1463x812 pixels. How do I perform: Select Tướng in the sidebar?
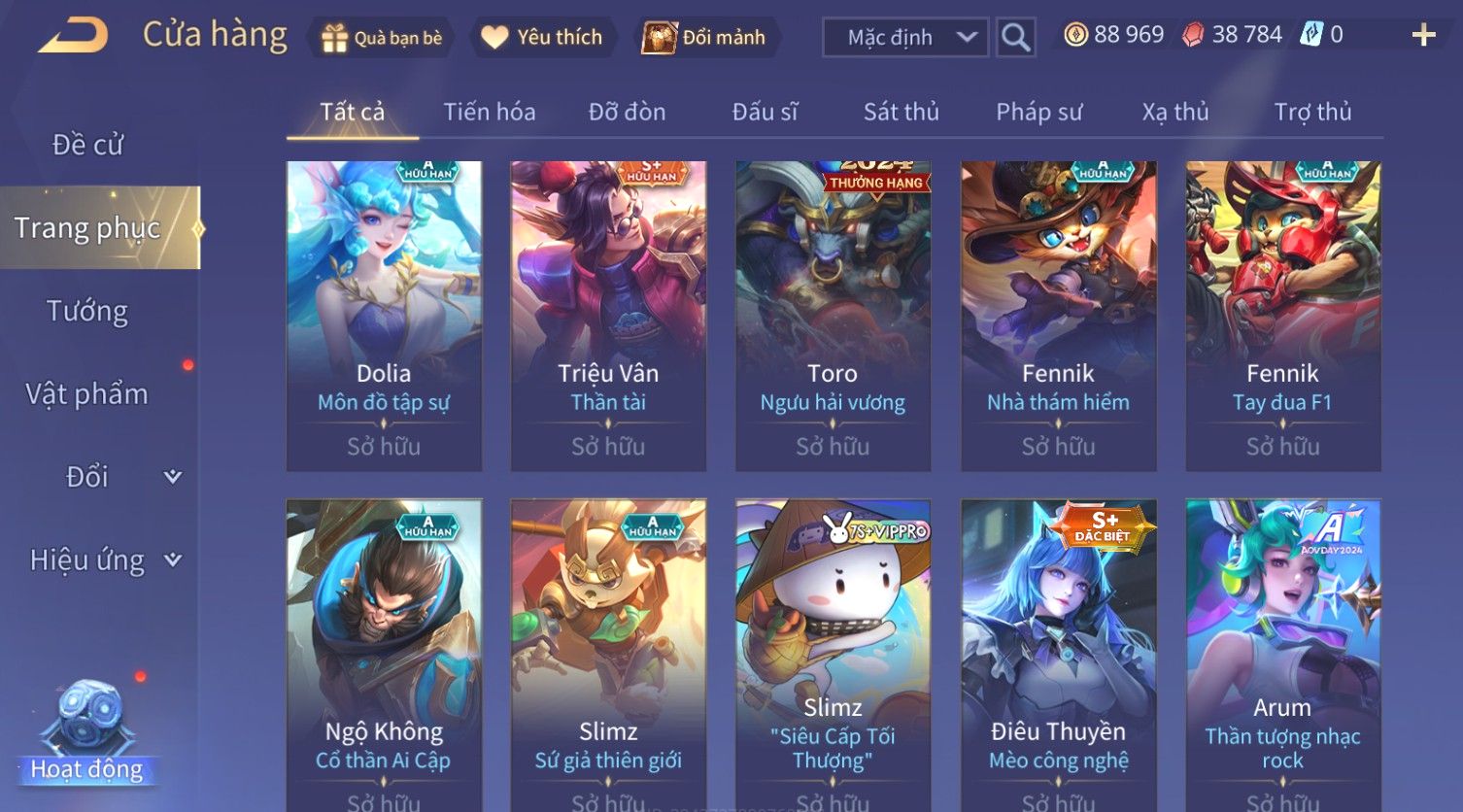click(x=87, y=311)
